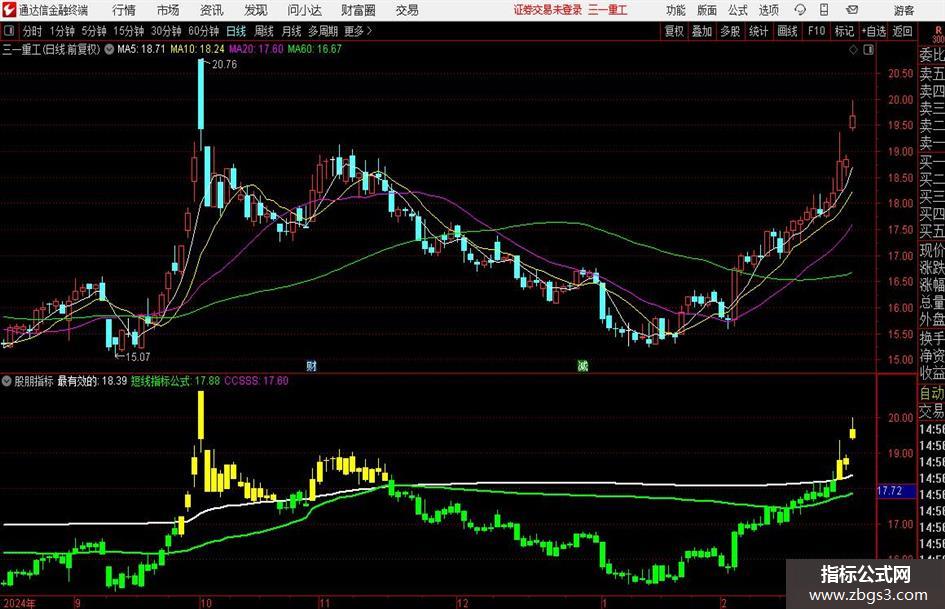Switch to 5分钟 period tab

pos(94,31)
